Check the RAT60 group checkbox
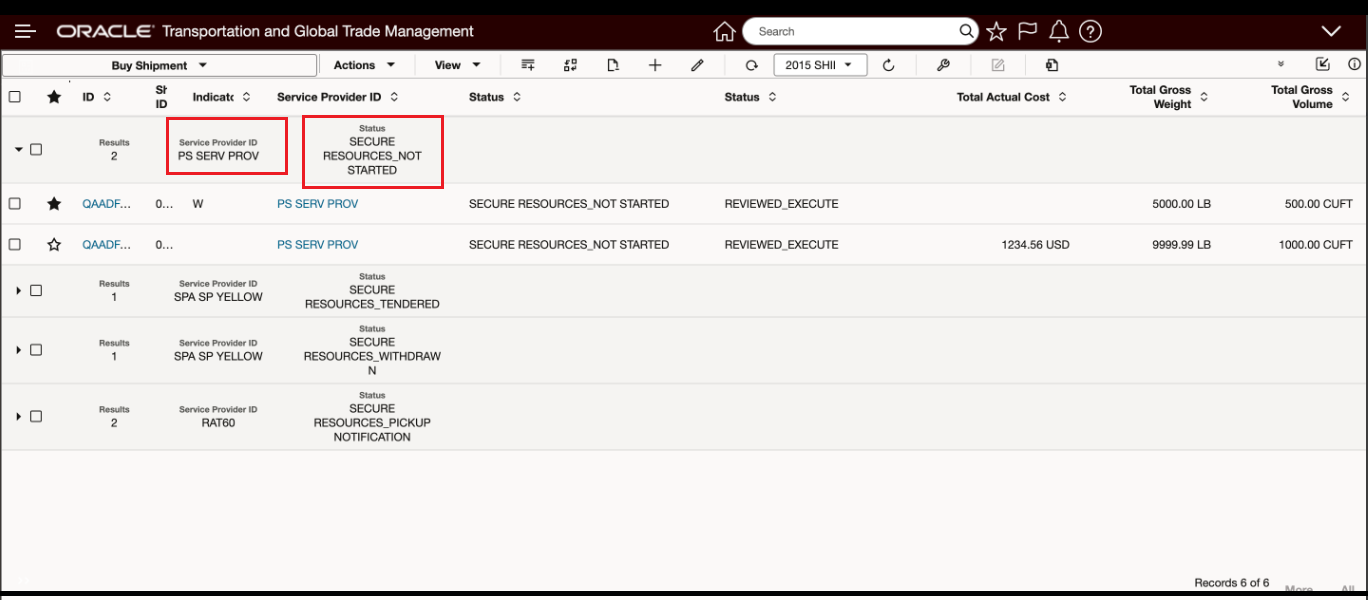 (x=36, y=416)
